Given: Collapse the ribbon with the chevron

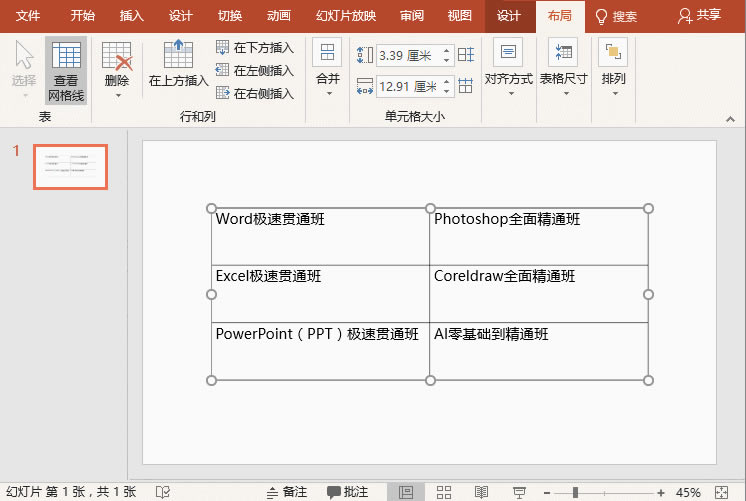Looking at the screenshot, I should pos(730,119).
